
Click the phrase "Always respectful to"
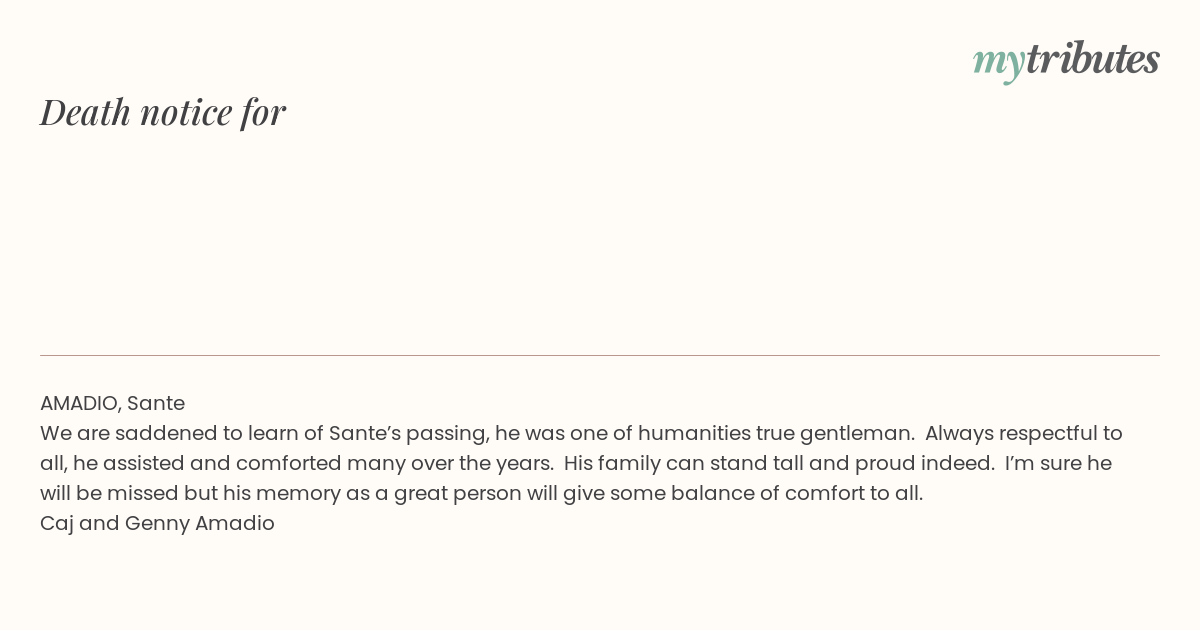coord(1024,433)
